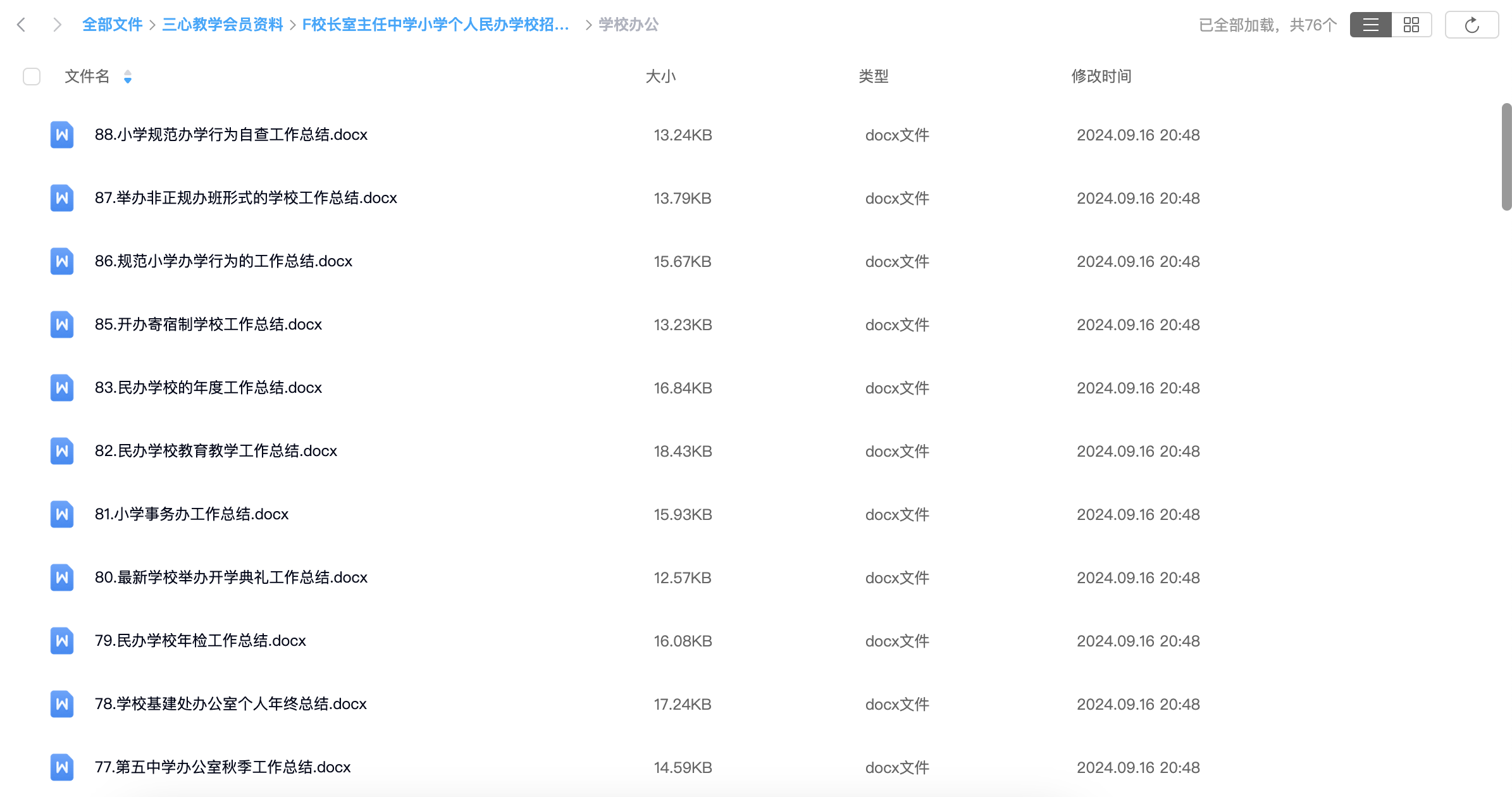Click the 修改时间 column header
1512x797 pixels.
click(1101, 77)
